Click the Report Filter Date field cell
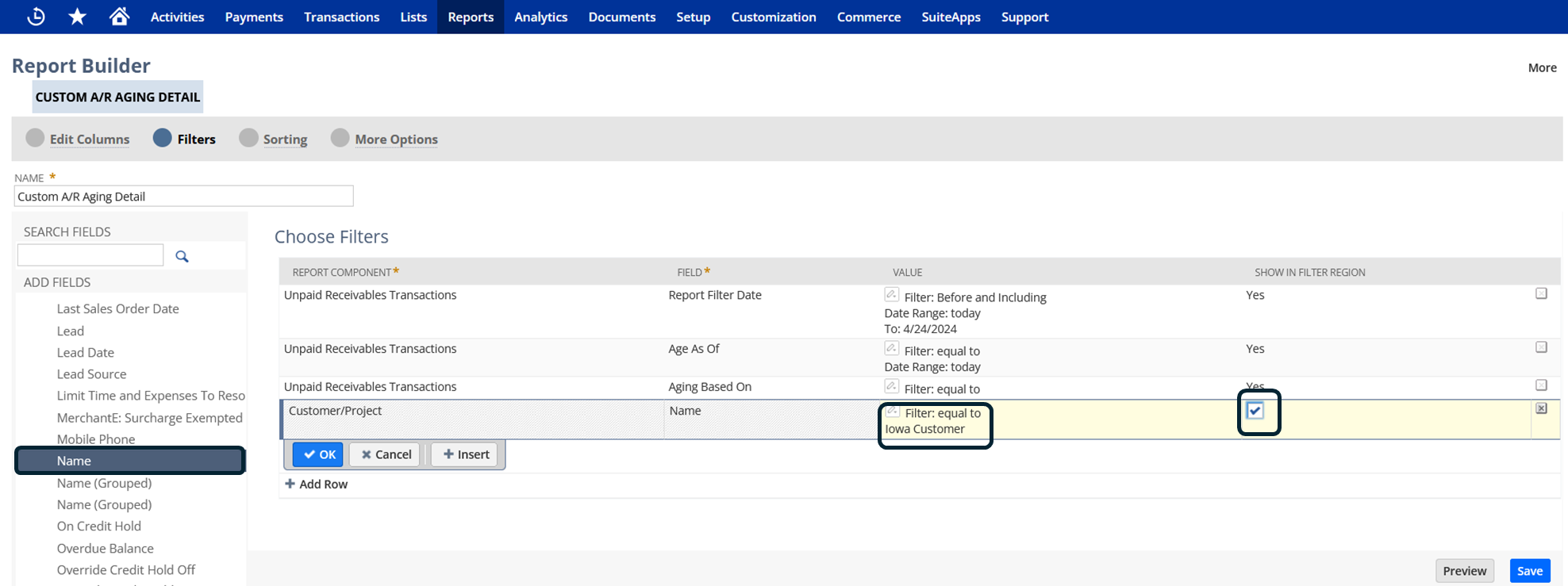This screenshot has width=1568, height=586. click(715, 295)
